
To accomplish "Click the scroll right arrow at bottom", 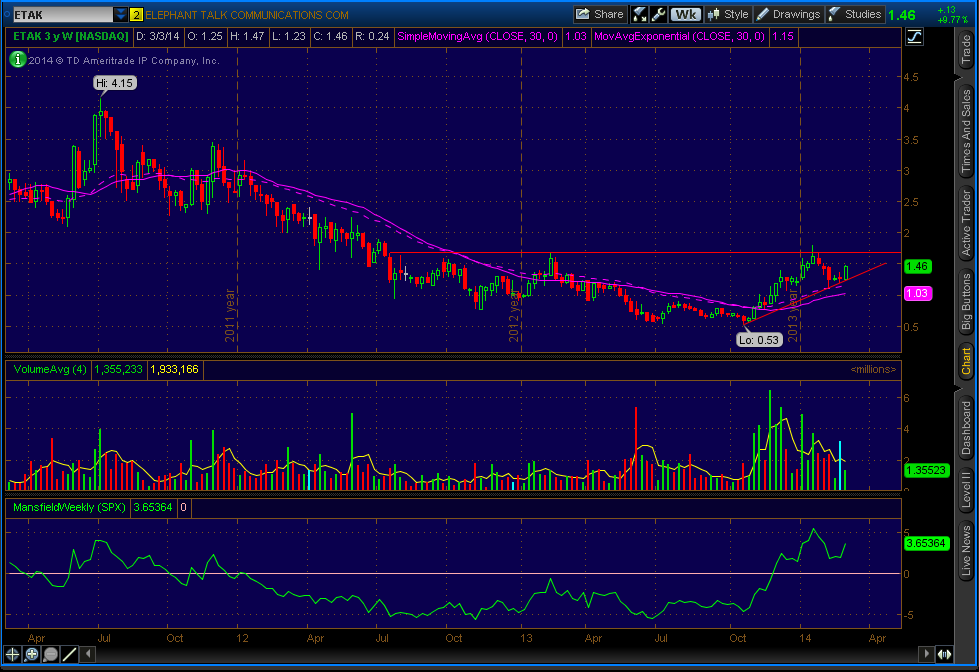I will point(926,654).
